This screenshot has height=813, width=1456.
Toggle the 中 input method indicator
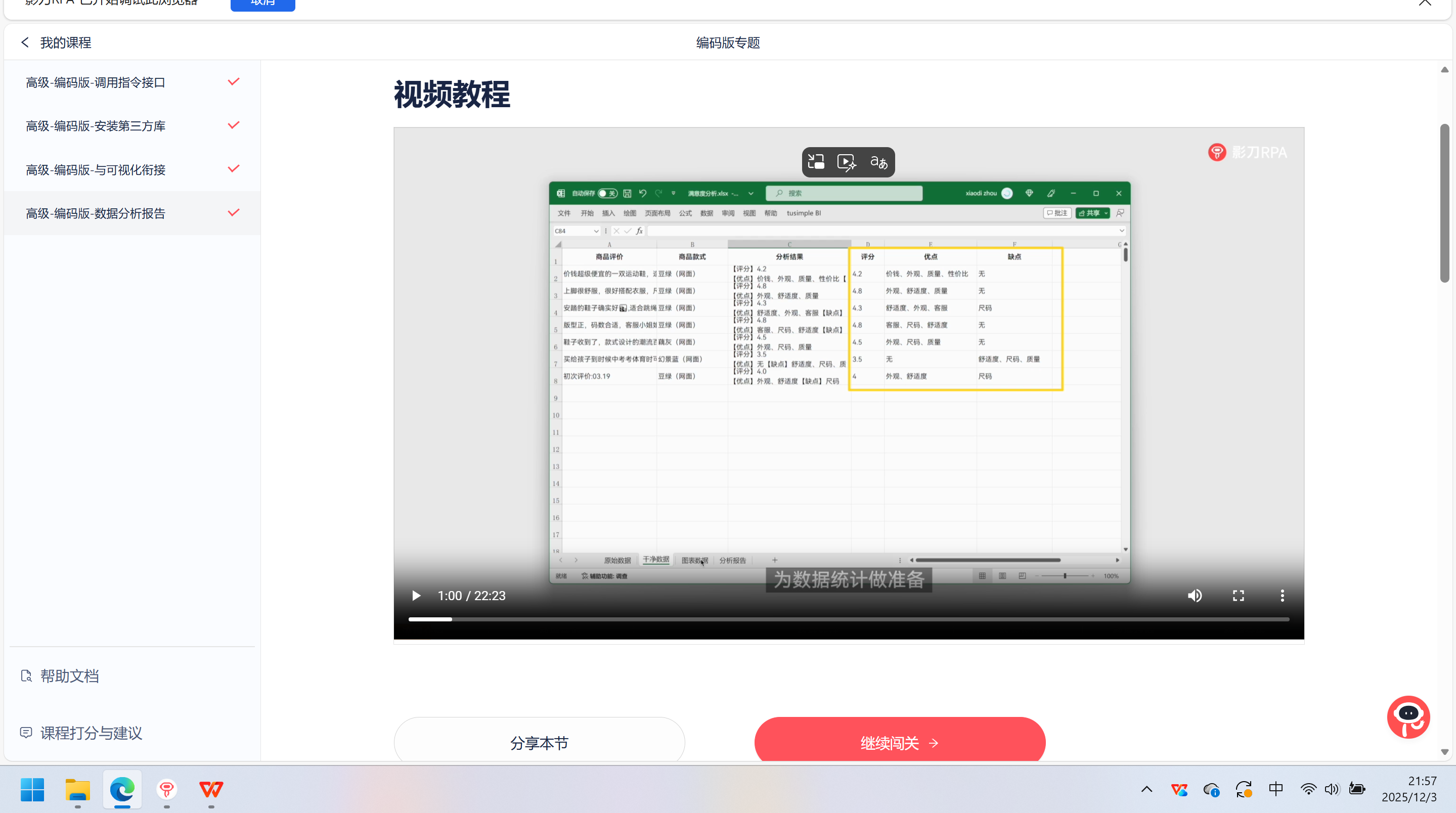[1276, 789]
